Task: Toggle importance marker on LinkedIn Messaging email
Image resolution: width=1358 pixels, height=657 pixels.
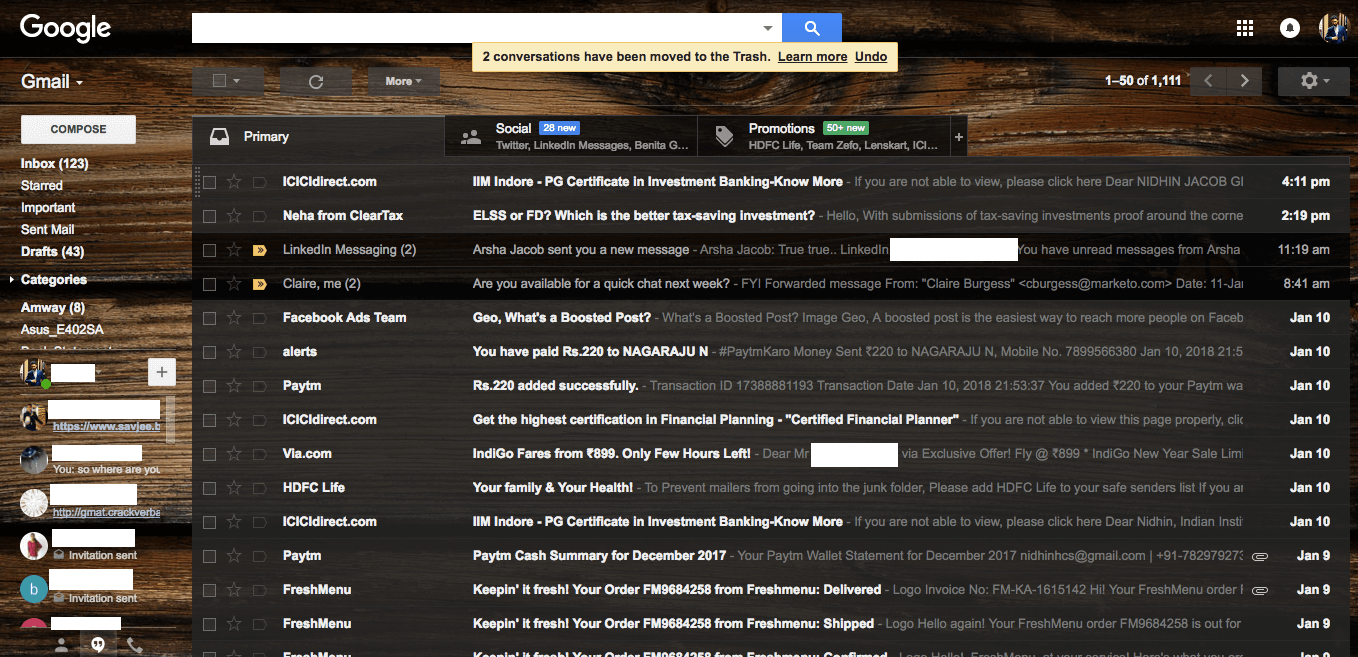Action: (x=260, y=250)
